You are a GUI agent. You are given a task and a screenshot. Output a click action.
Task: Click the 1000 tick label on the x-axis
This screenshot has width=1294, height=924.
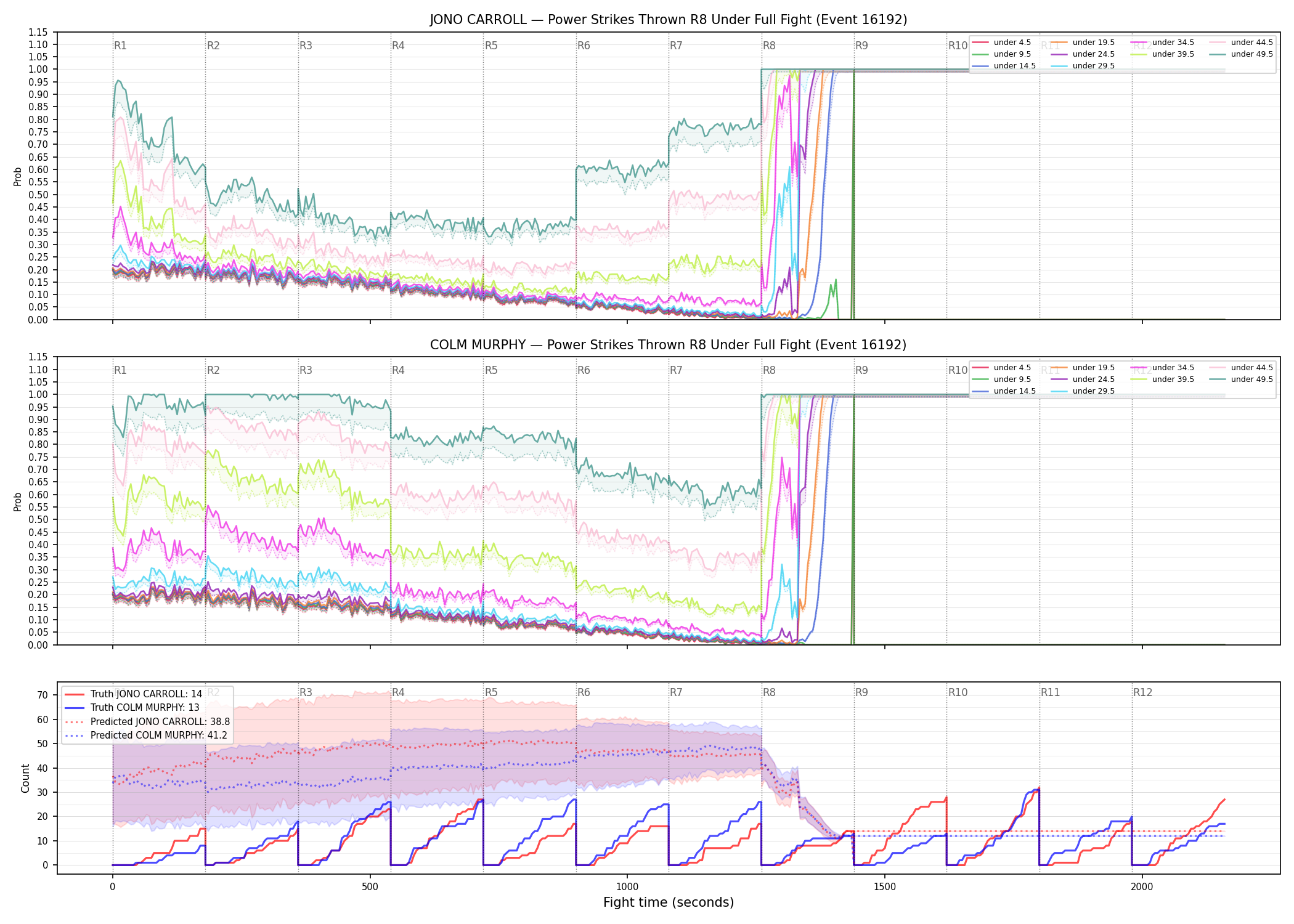[x=627, y=887]
